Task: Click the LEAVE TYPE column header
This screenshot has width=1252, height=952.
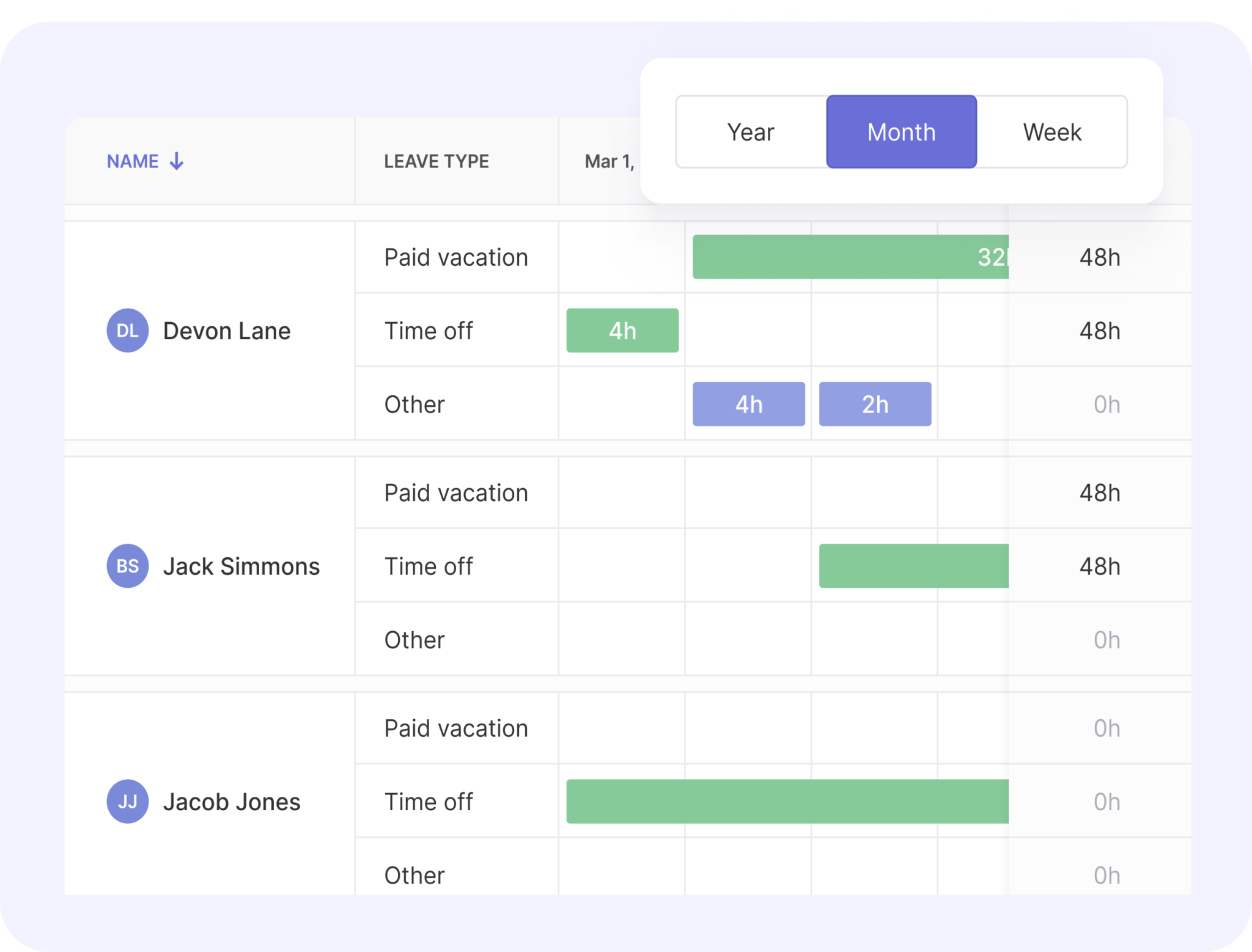Action: (x=436, y=161)
